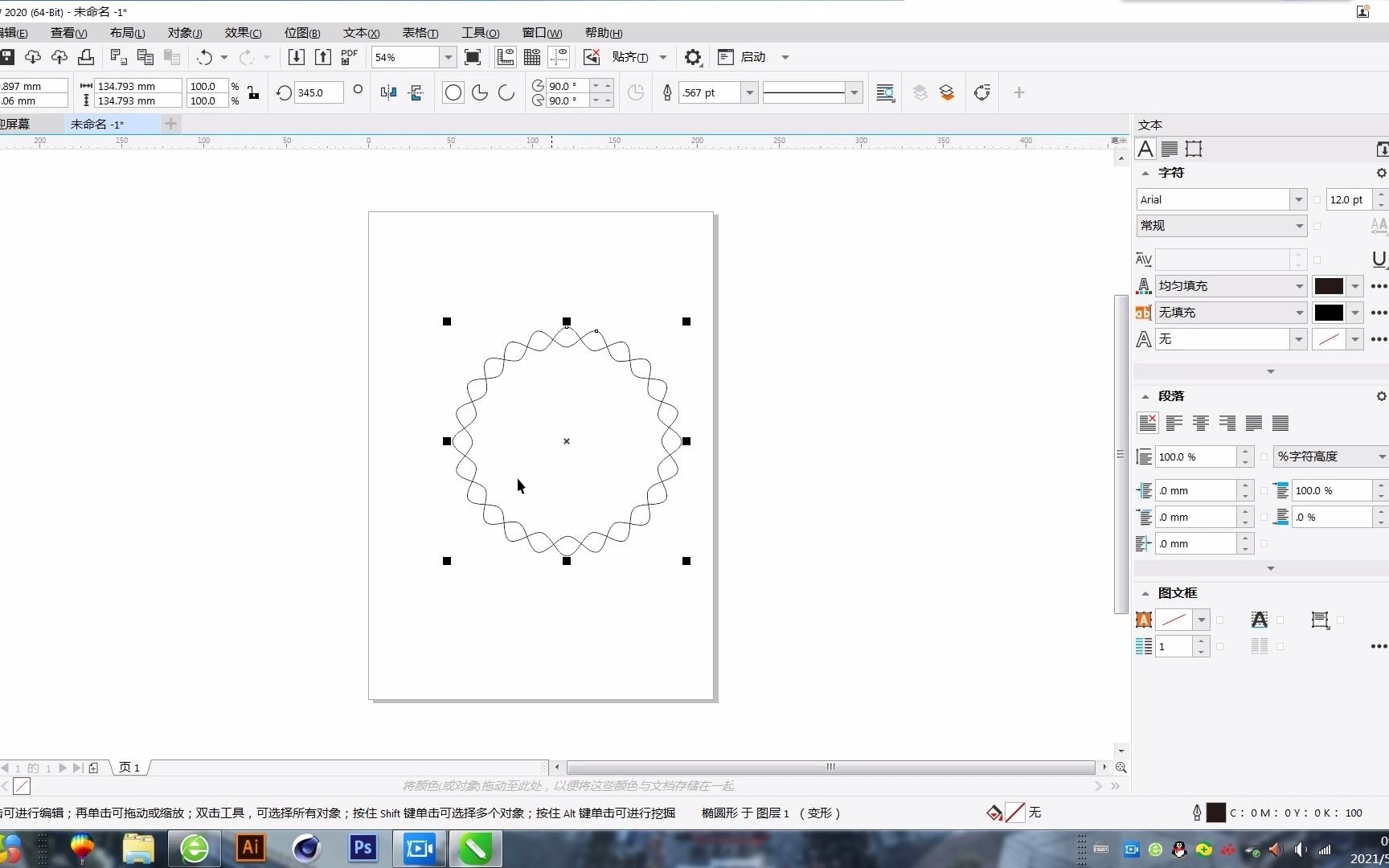Select the 页 1 page tab
Viewport: 1389px width, 868px height.
pyautogui.click(x=129, y=768)
